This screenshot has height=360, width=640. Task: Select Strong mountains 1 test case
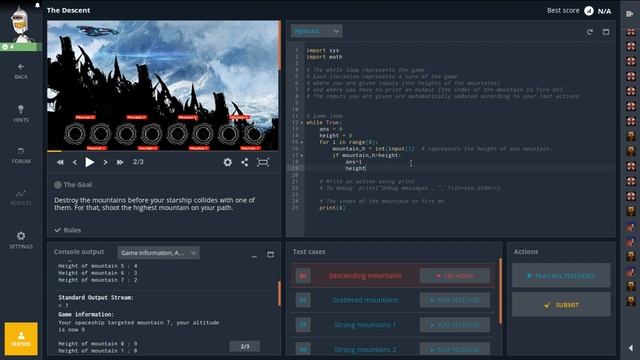coord(365,325)
